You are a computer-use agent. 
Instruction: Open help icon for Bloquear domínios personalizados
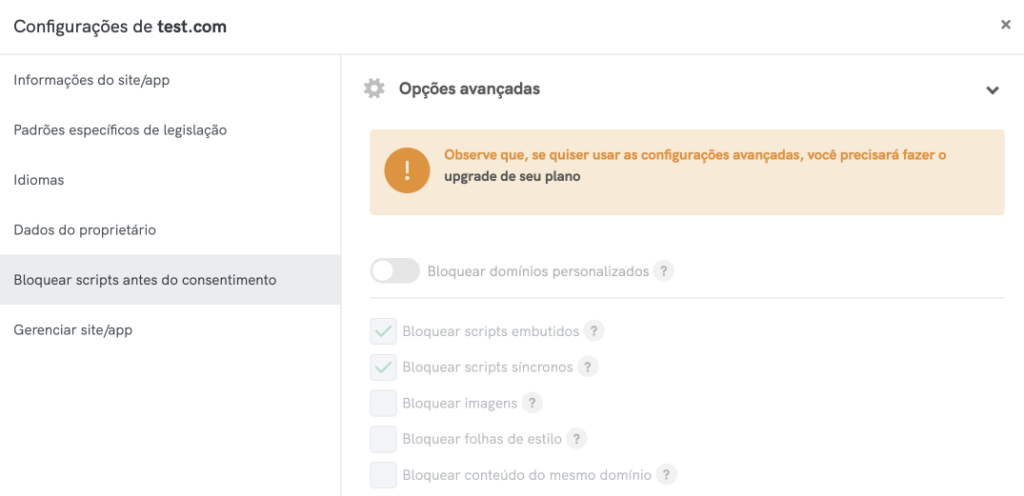pyautogui.click(x=663, y=271)
